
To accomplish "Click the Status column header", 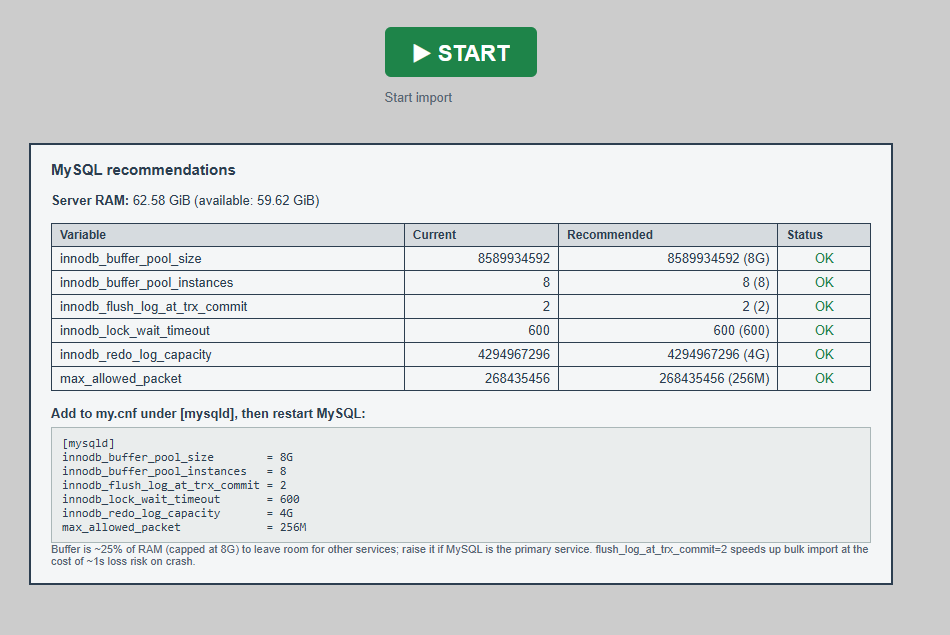I will click(x=824, y=235).
